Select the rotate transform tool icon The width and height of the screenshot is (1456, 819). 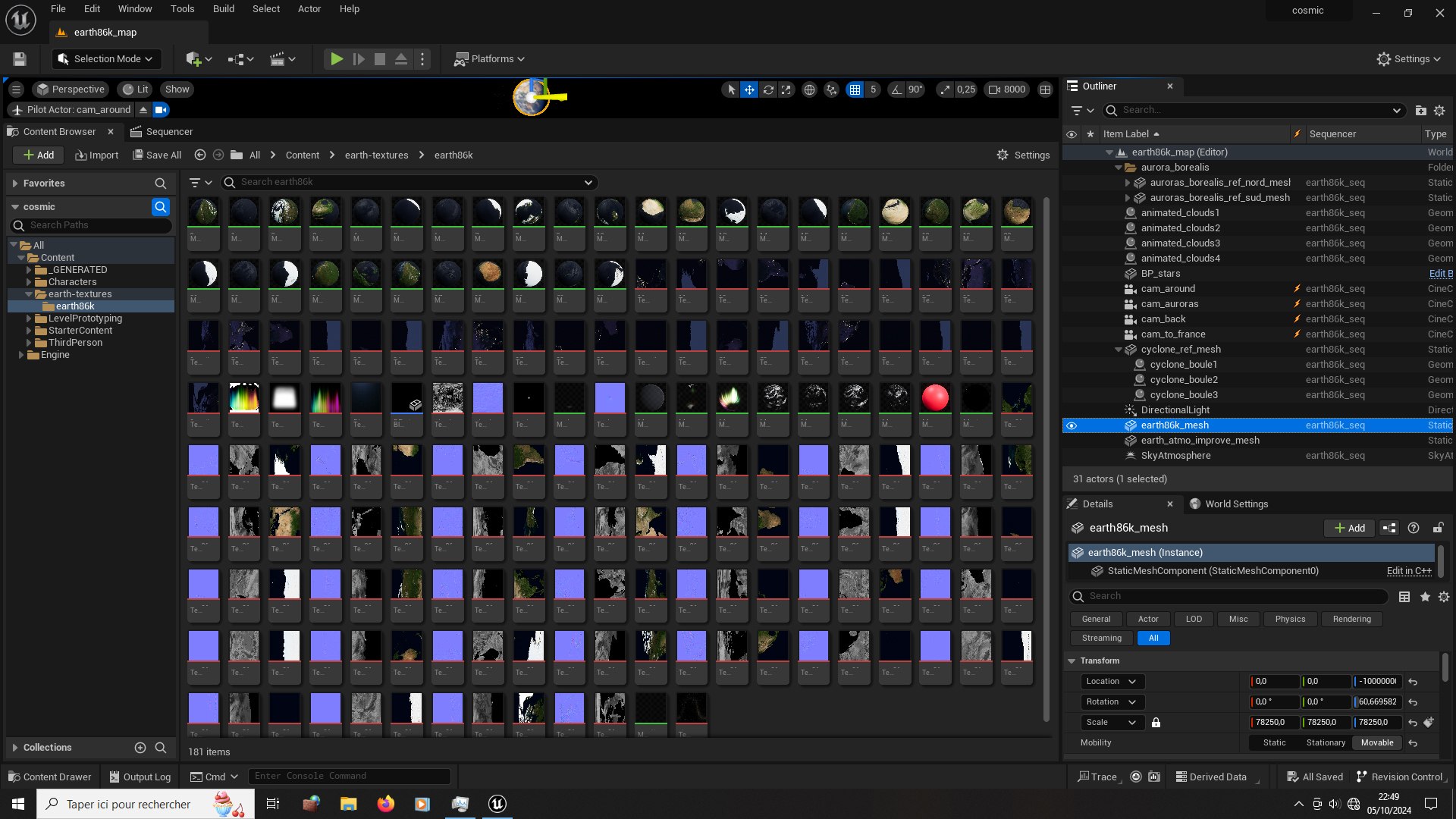(768, 89)
